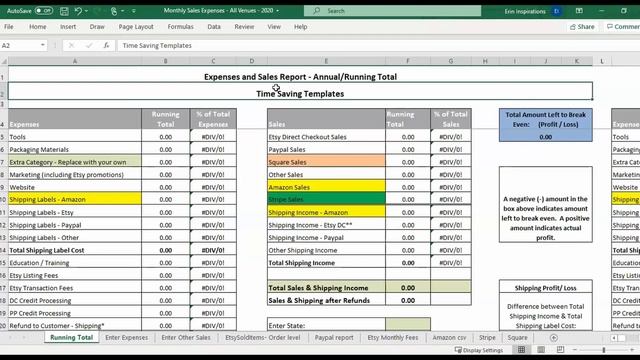Screen dimensions: 640x360
Task: Click the Select All corner triangle
Action: (x=4, y=61)
